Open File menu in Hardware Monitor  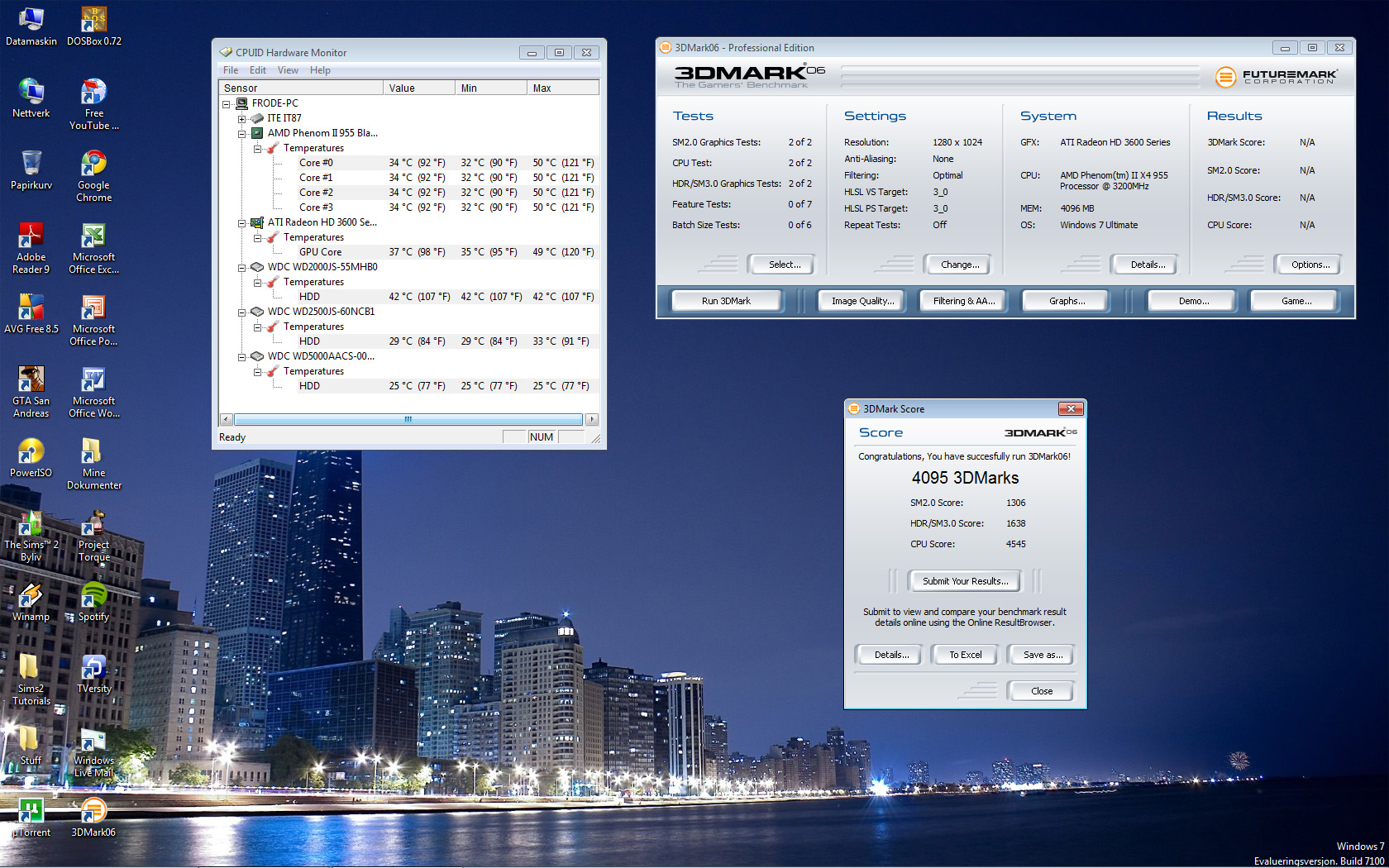(231, 70)
